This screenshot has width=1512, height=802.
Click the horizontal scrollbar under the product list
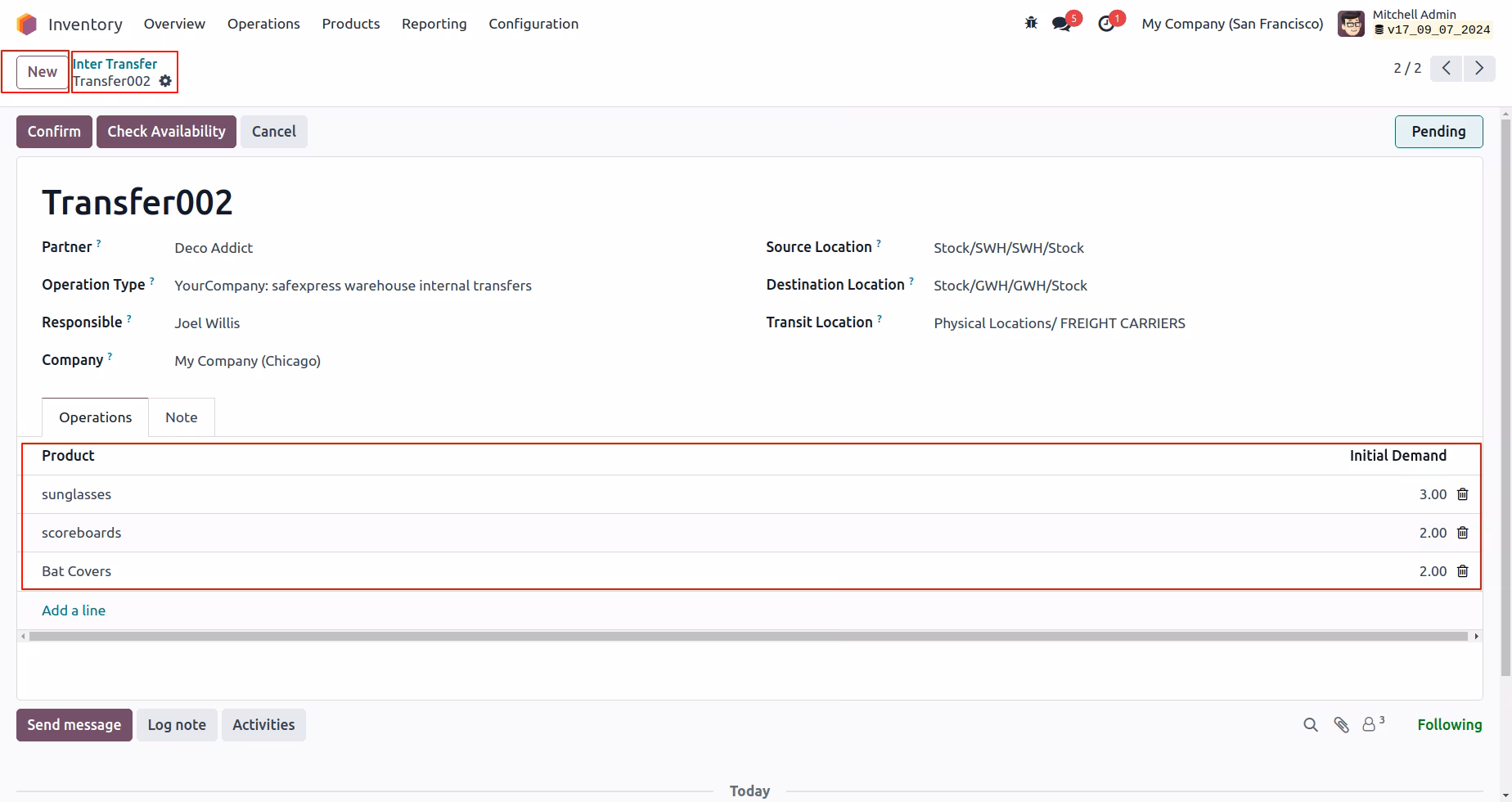[749, 636]
